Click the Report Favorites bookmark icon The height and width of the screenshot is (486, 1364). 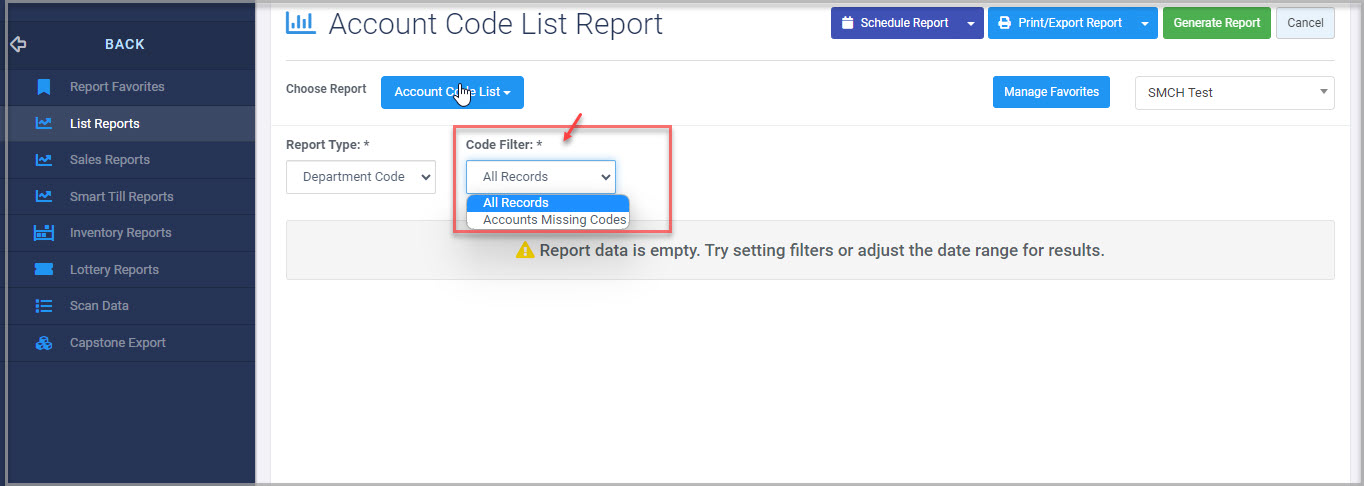coord(44,87)
